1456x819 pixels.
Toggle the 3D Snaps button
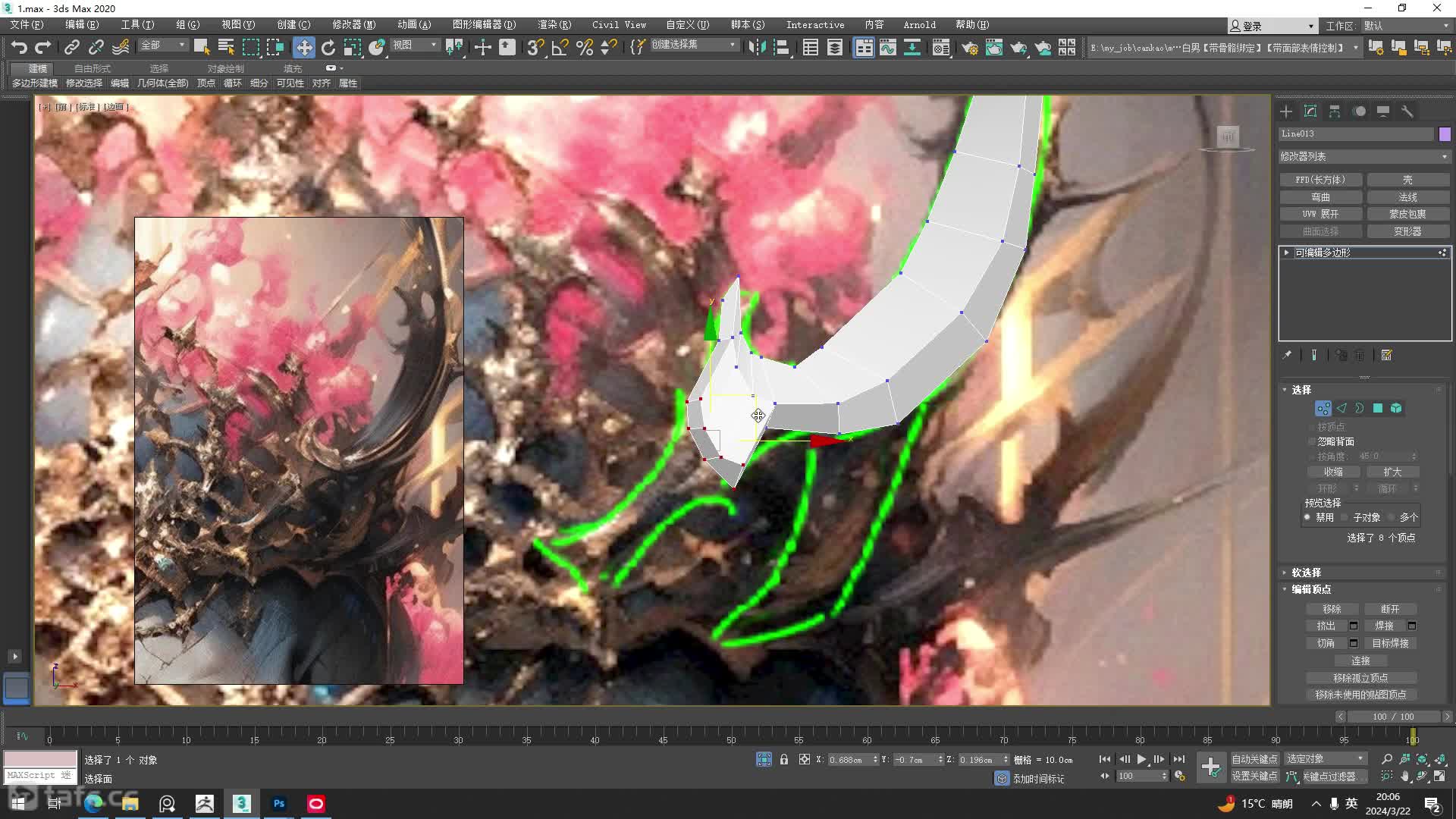[535, 47]
